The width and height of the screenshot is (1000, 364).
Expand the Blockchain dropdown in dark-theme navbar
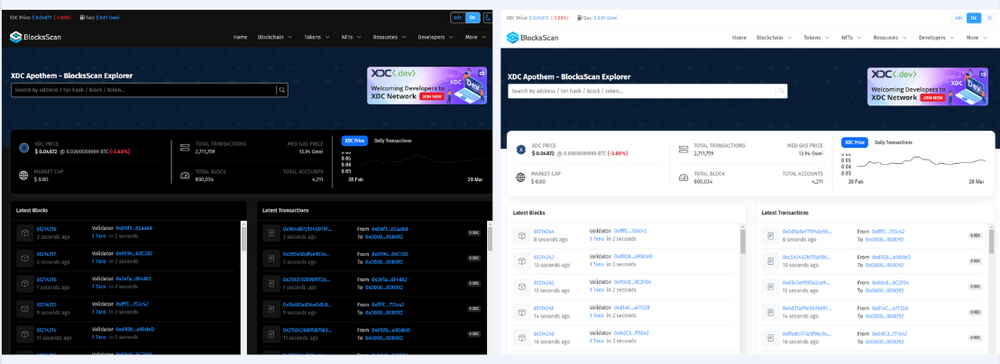275,37
